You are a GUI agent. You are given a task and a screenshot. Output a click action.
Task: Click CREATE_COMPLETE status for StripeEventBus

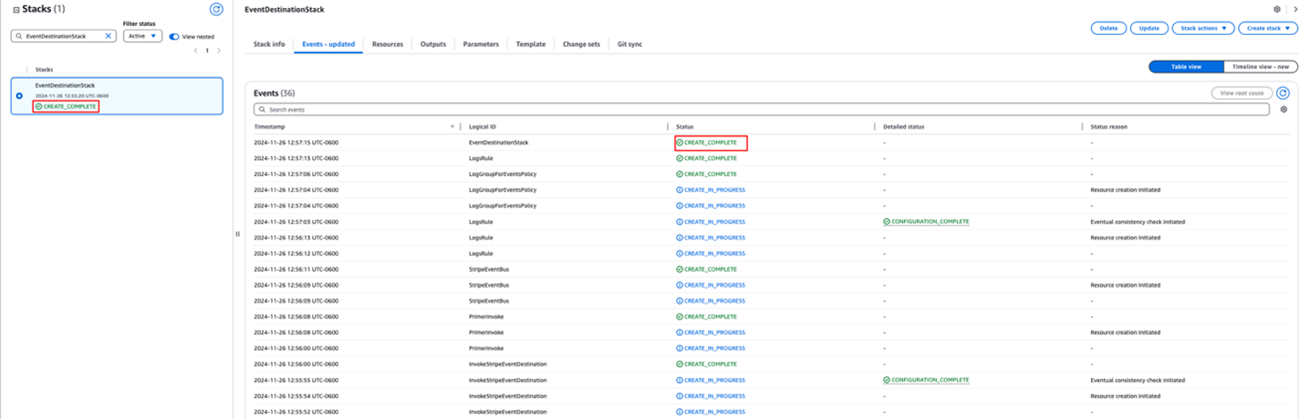tap(706, 269)
